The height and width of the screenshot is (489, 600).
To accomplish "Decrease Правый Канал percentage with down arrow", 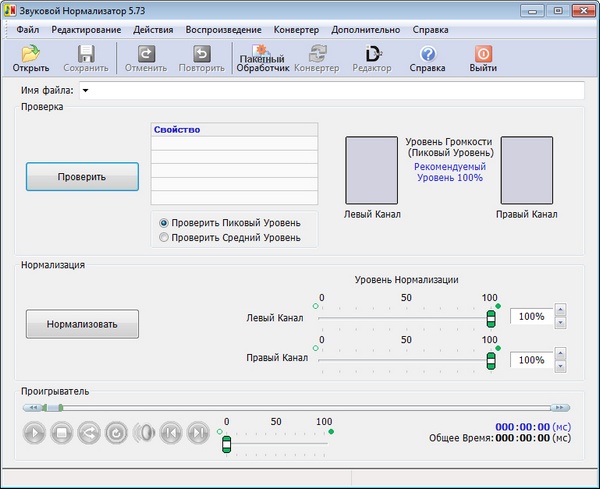I will [560, 365].
